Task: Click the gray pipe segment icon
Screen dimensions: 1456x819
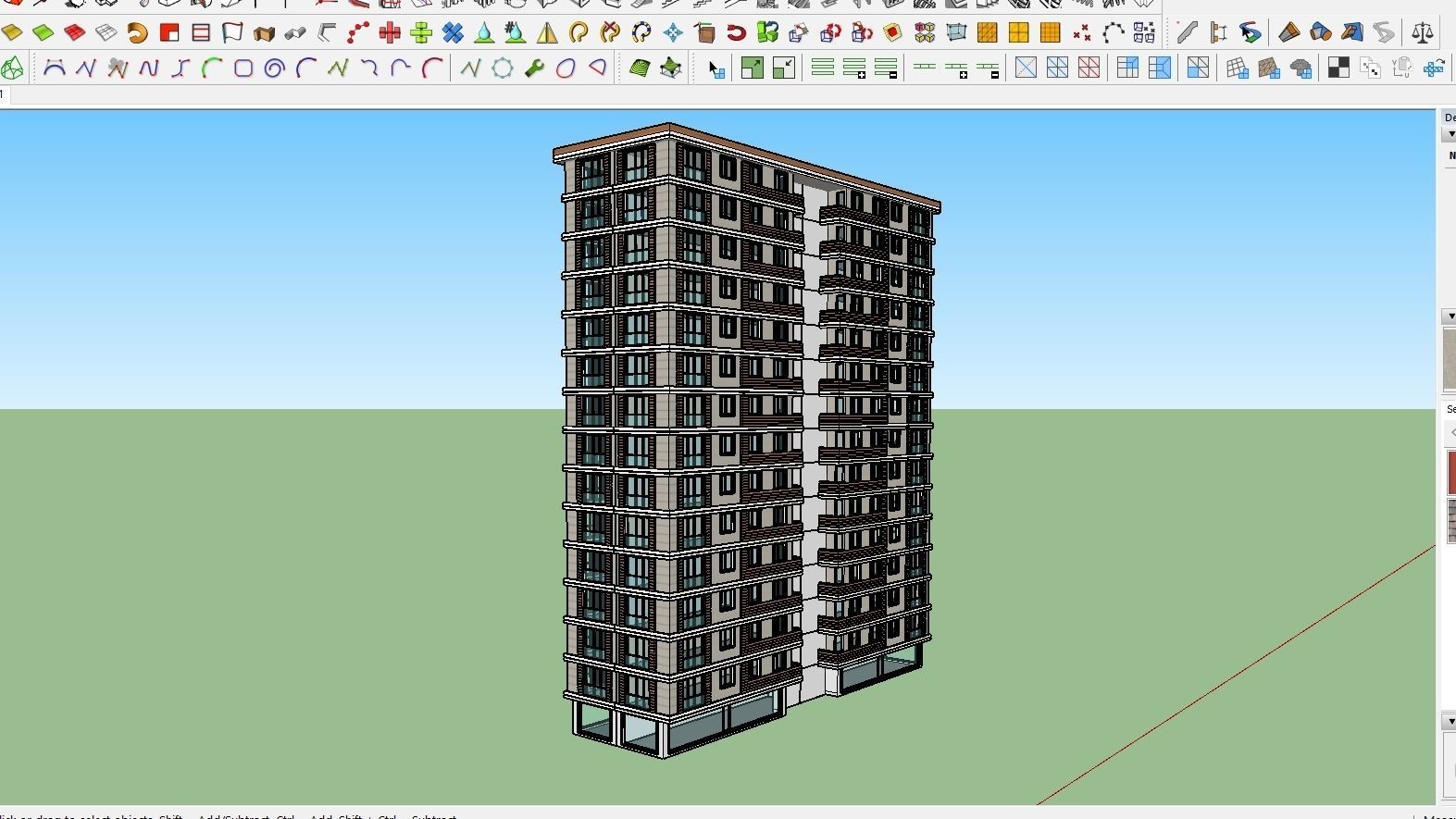Action: pos(295,33)
